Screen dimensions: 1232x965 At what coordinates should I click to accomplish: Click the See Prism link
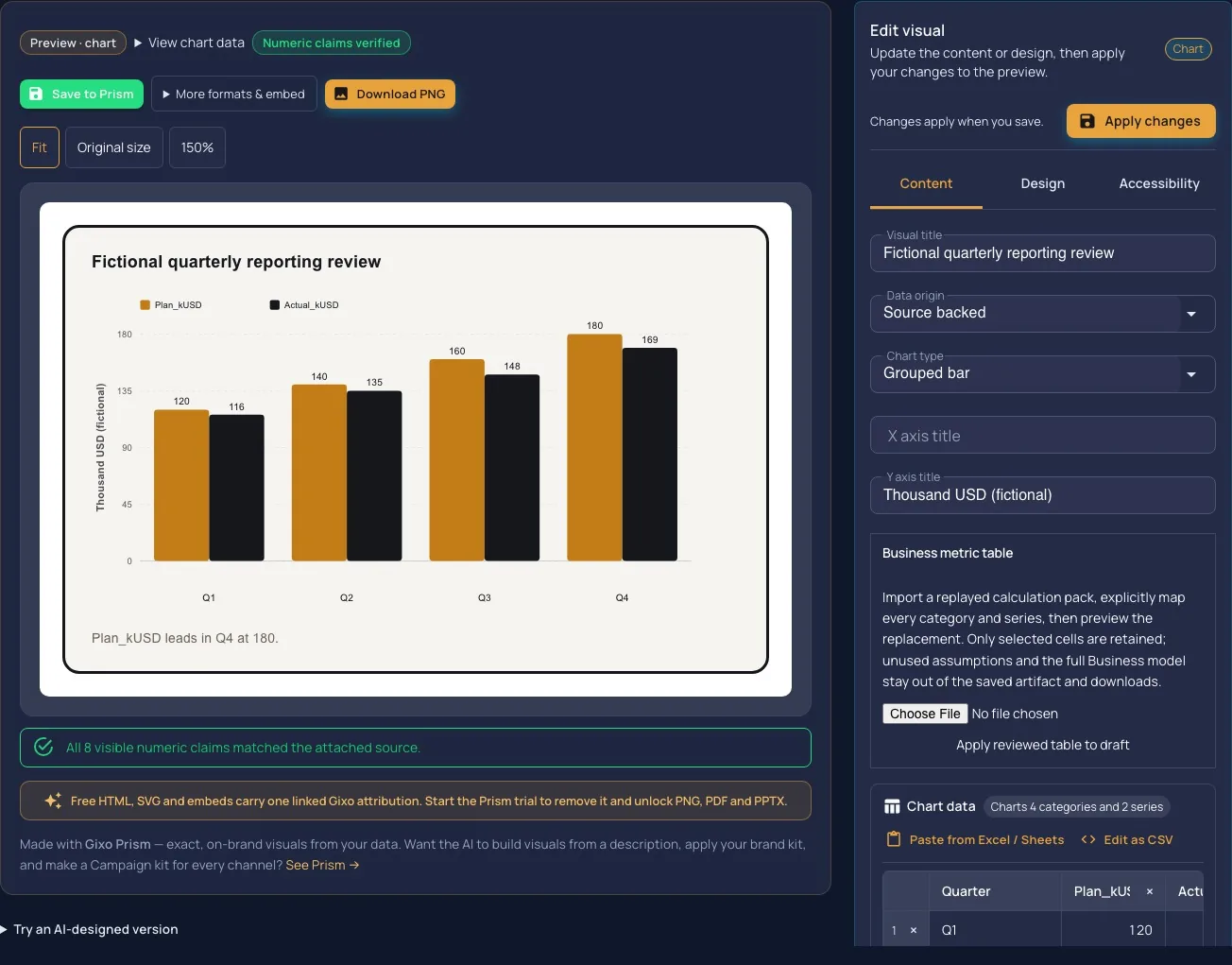pyautogui.click(x=323, y=865)
